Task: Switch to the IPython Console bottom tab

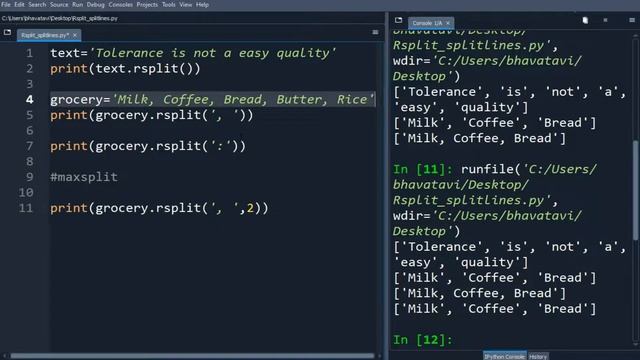Action: [504, 356]
